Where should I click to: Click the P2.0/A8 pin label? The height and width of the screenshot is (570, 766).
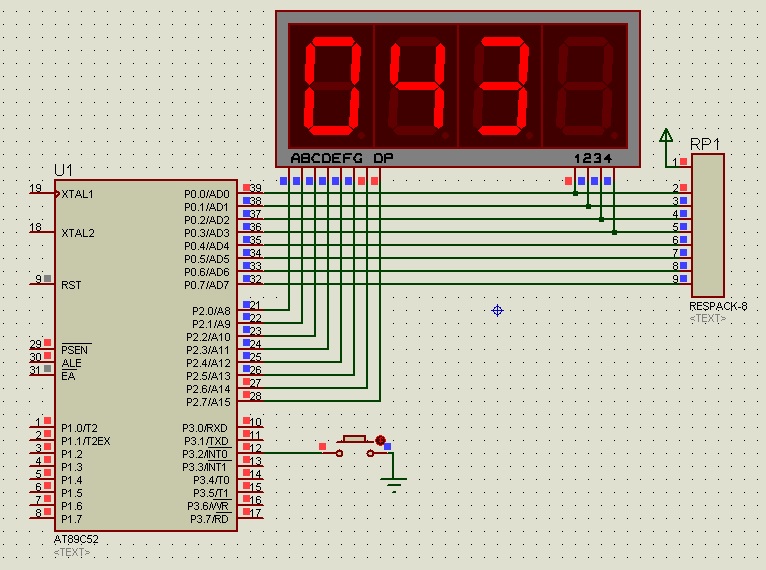coord(211,311)
